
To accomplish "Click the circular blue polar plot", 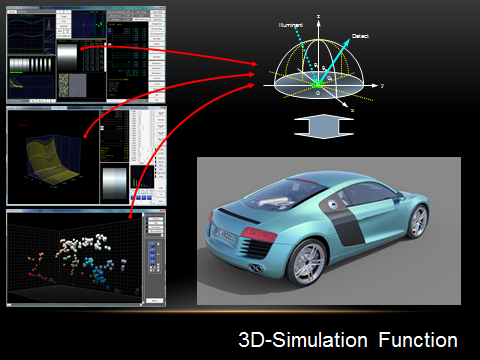I will (x=83, y=25).
